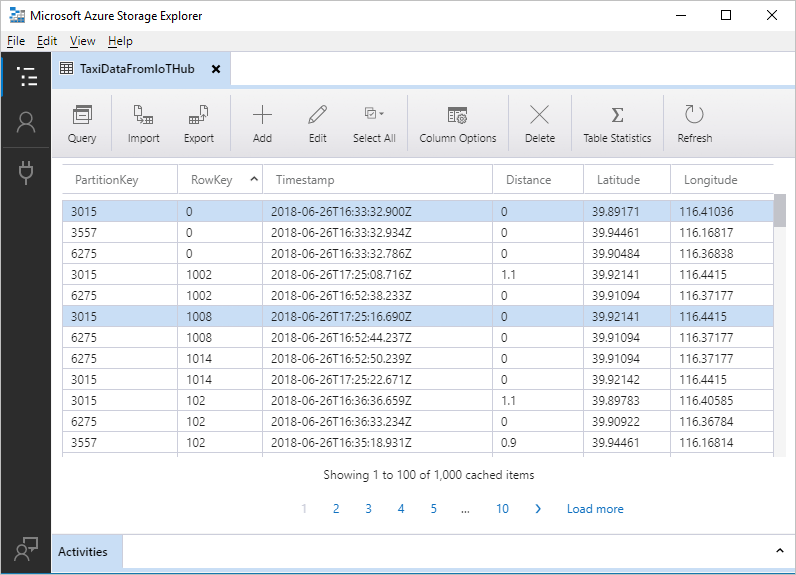Select row with timestamp 2018-06-26T16:52:38.233Z
The height and width of the screenshot is (575, 796).
point(418,295)
